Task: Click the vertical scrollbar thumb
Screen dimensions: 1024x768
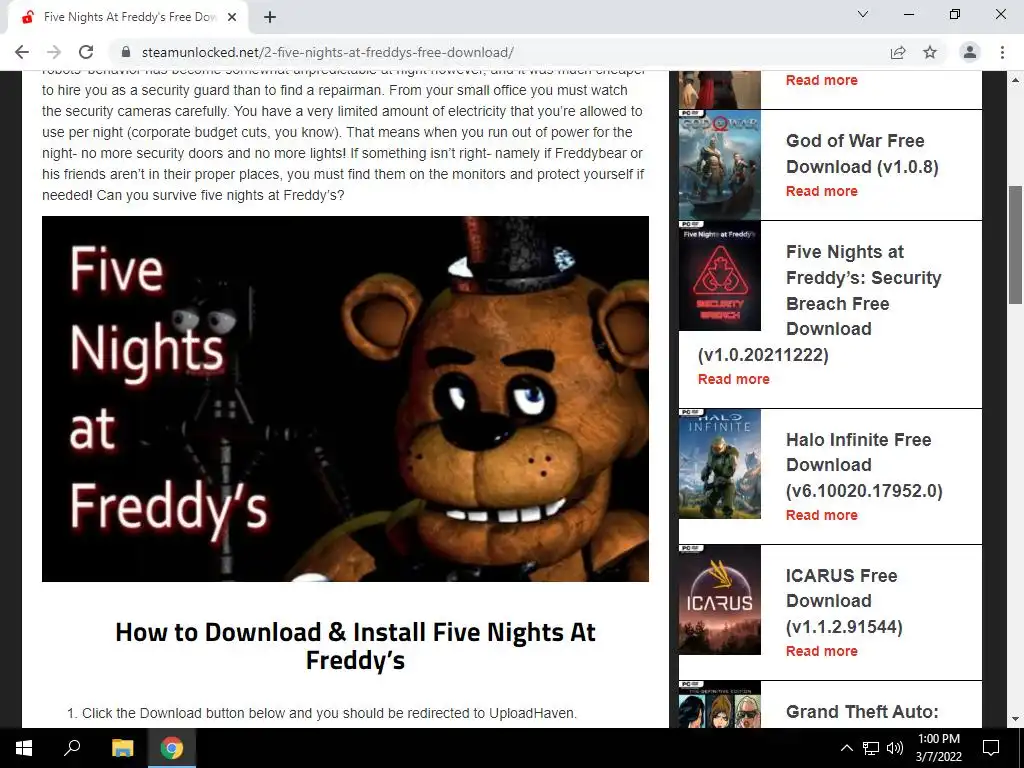Action: [x=1016, y=244]
